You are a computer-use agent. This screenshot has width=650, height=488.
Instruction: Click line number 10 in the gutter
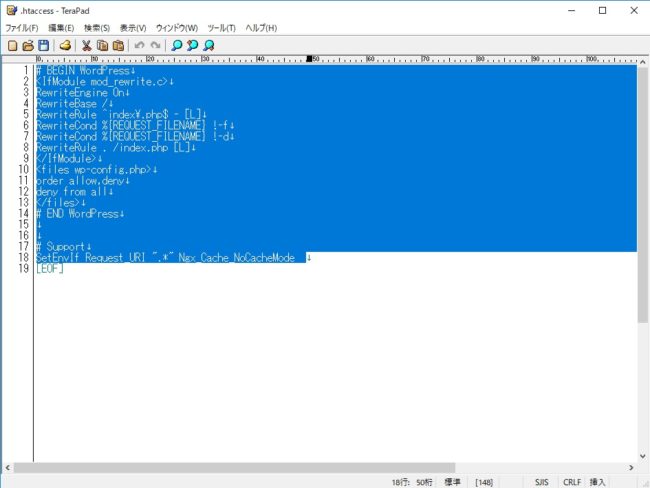(23, 170)
